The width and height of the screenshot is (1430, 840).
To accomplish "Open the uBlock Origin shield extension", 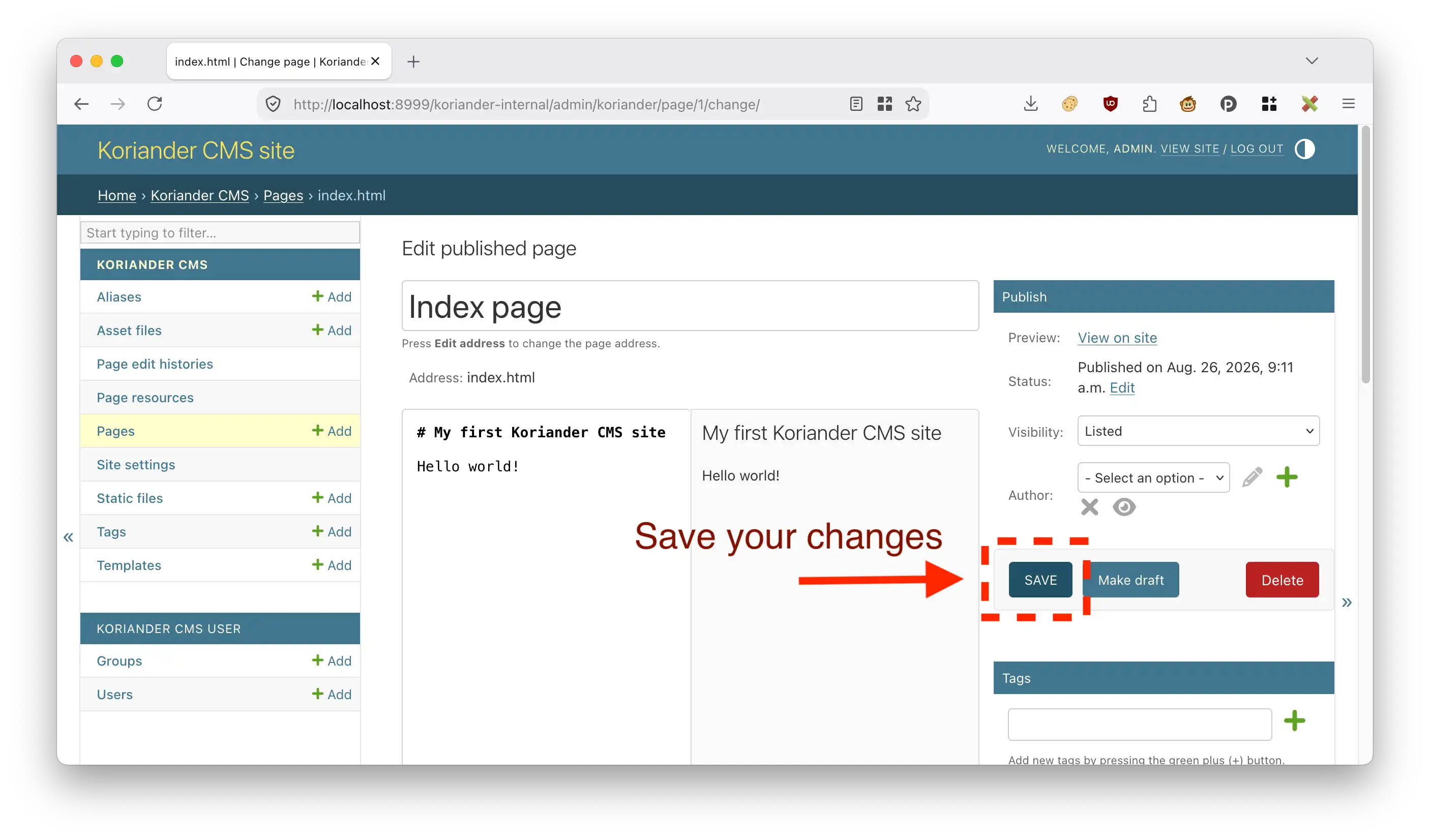I will [1111, 104].
